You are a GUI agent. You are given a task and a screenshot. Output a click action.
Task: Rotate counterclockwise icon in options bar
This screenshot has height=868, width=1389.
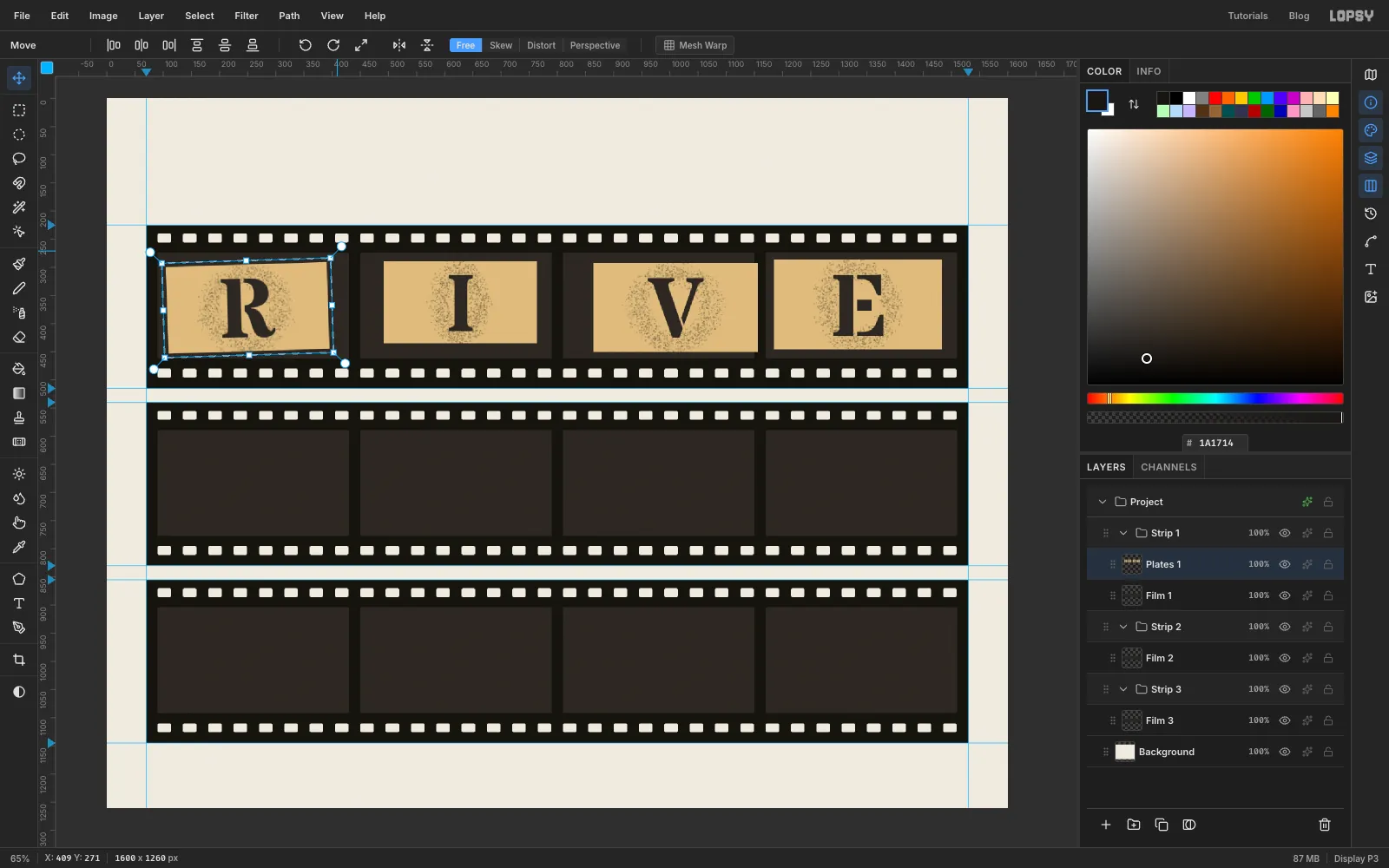coord(306,45)
